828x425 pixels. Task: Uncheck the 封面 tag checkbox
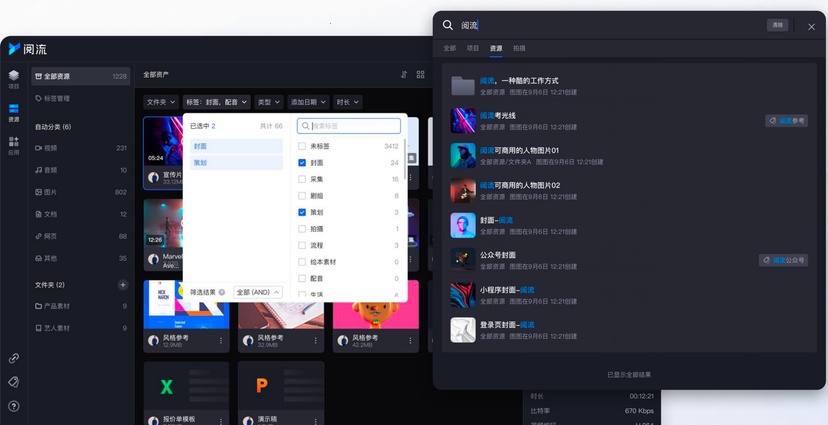click(x=302, y=163)
